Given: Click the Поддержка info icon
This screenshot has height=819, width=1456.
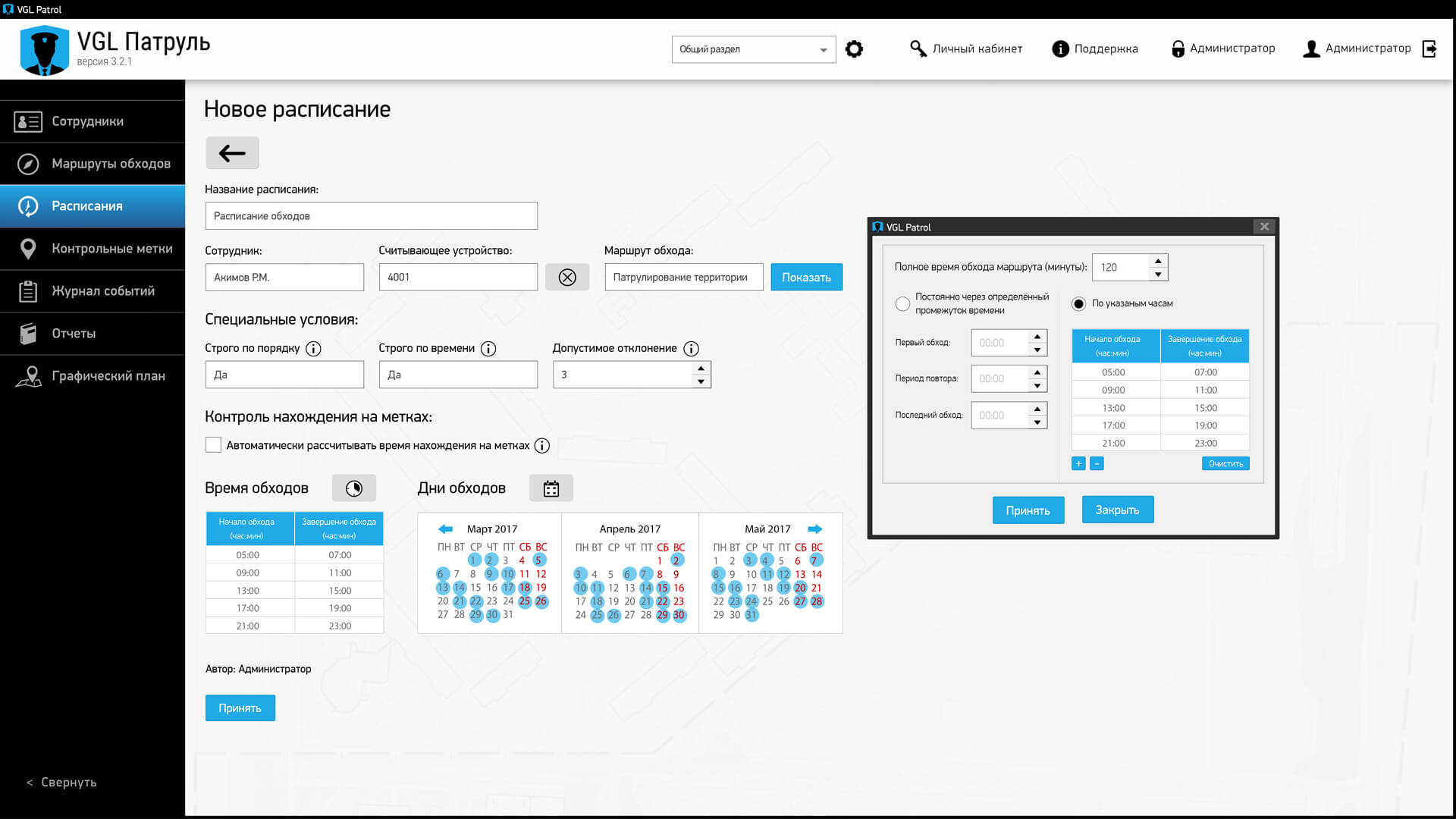Looking at the screenshot, I should click(1060, 49).
